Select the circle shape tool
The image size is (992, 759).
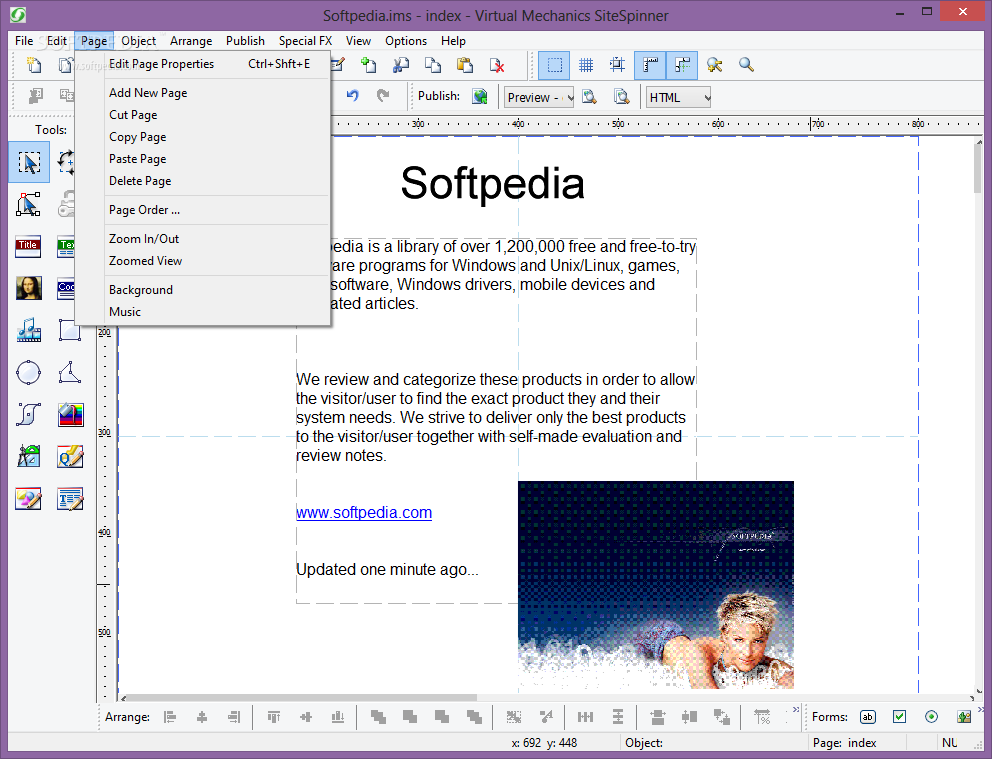[x=28, y=373]
